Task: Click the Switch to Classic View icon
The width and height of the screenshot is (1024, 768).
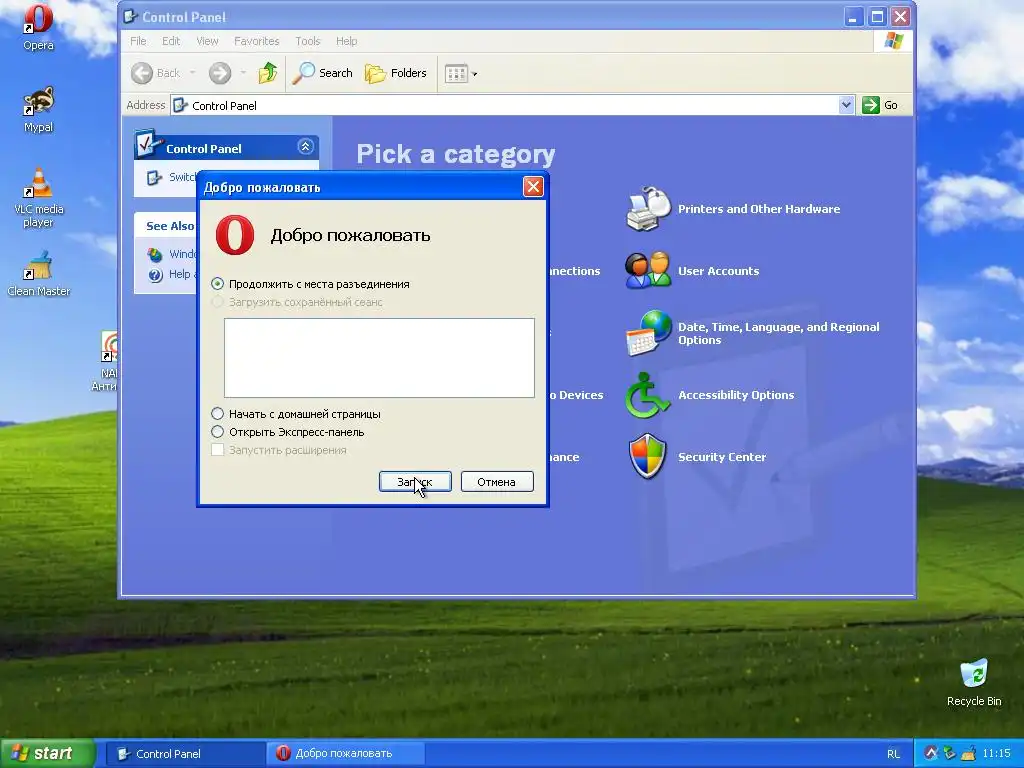Action: [154, 177]
